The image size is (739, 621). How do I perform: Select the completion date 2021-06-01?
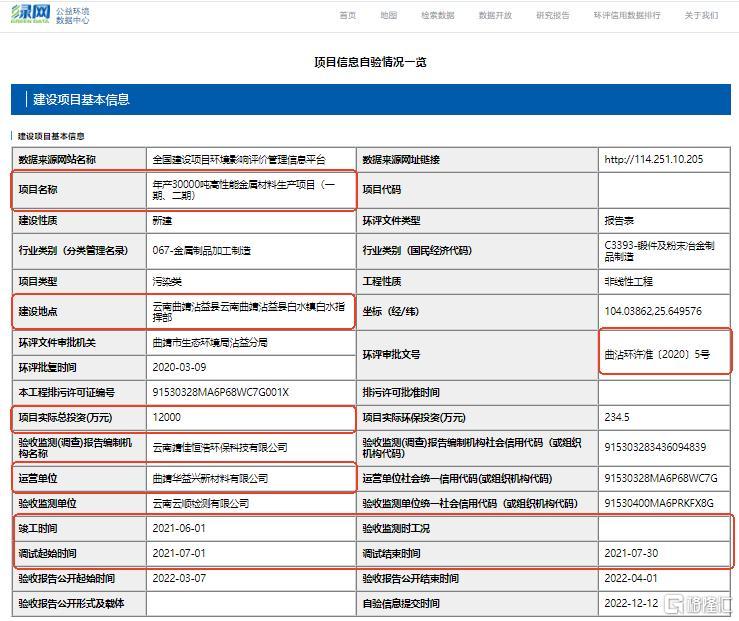tap(179, 528)
